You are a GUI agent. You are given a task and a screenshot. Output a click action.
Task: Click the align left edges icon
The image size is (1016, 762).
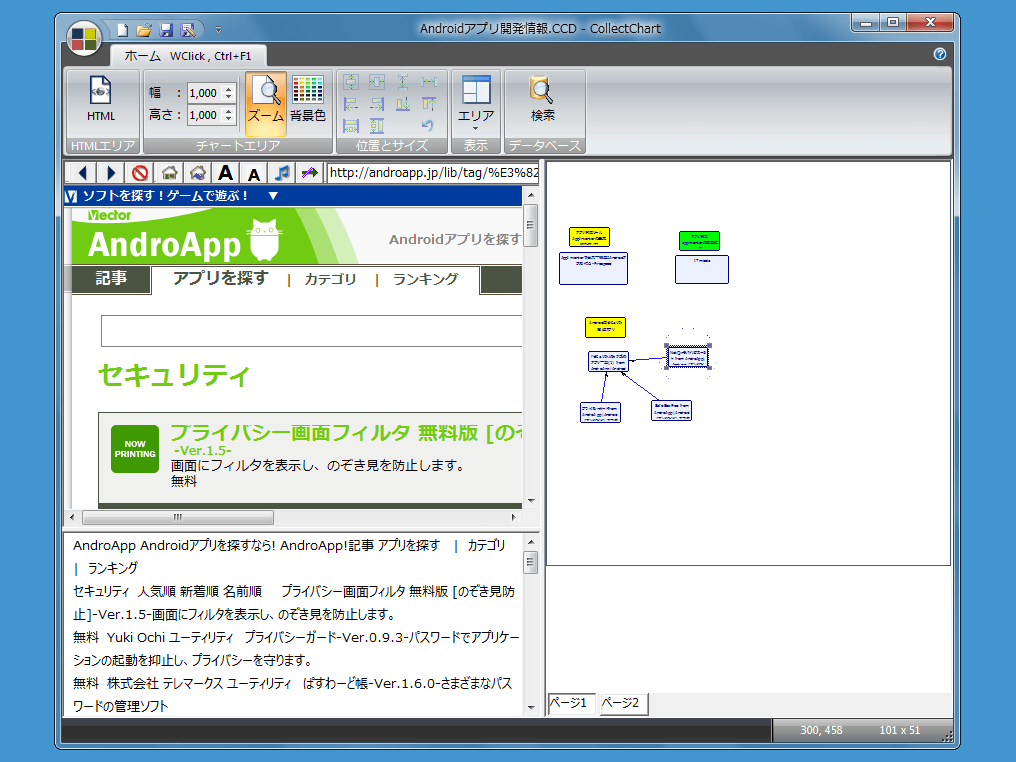351,104
